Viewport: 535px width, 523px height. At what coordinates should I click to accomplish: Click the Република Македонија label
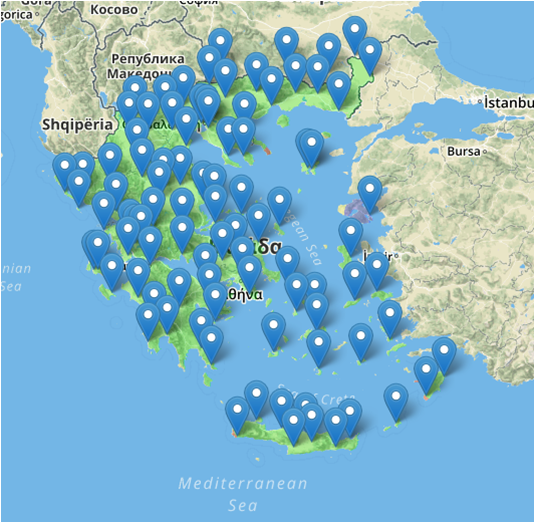145,66
